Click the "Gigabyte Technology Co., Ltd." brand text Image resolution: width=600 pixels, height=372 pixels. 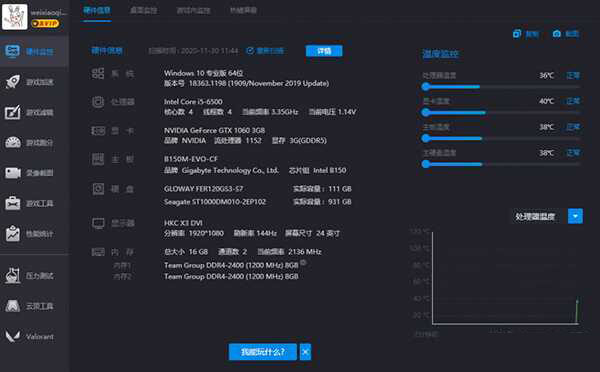[230, 170]
